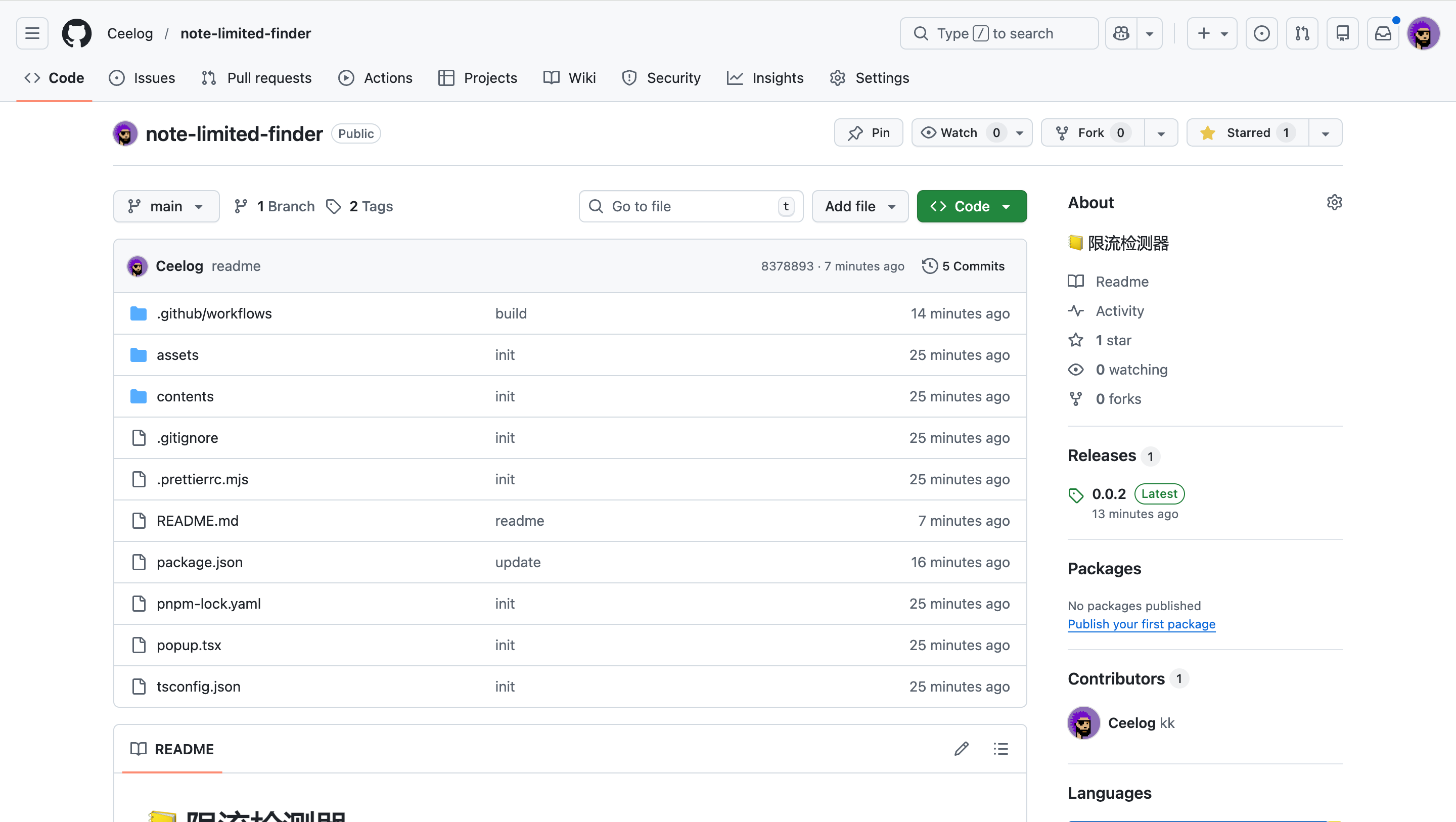The width and height of the screenshot is (1456, 822).
Task: Open the Copilot chat icon
Action: 1121,33
